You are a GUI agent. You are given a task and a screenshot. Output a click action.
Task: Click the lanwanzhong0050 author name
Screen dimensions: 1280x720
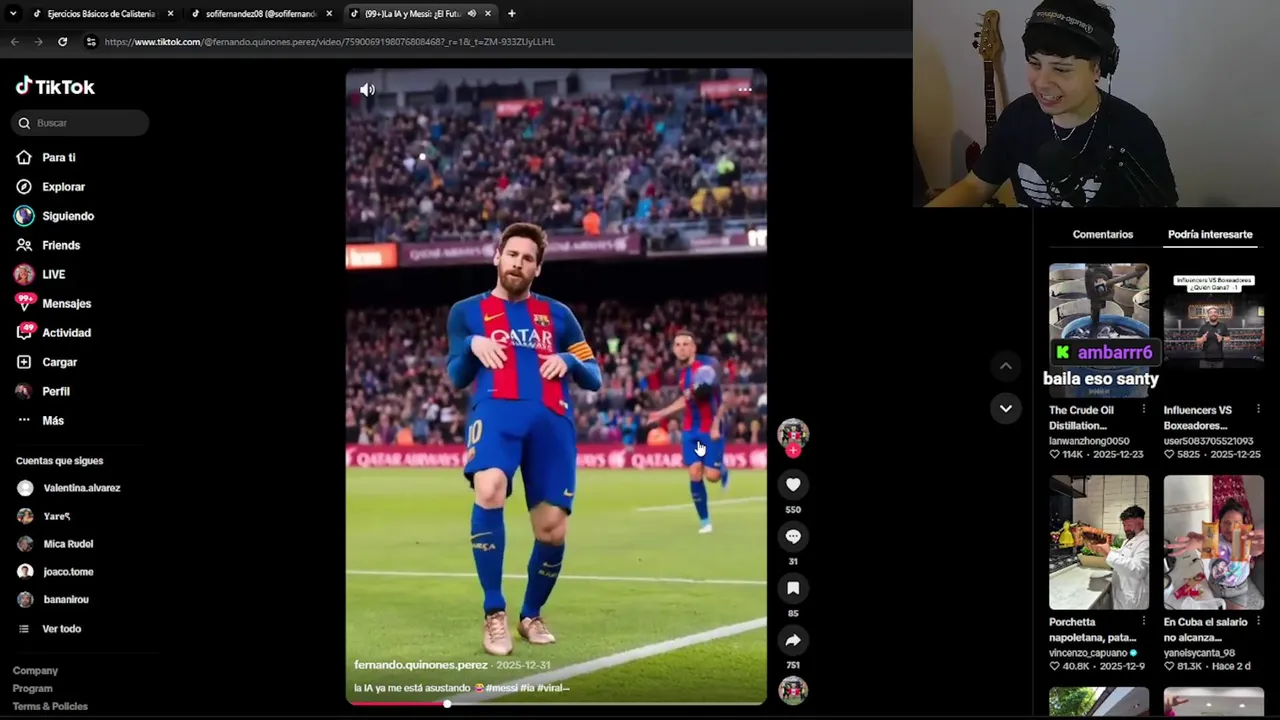click(1089, 441)
